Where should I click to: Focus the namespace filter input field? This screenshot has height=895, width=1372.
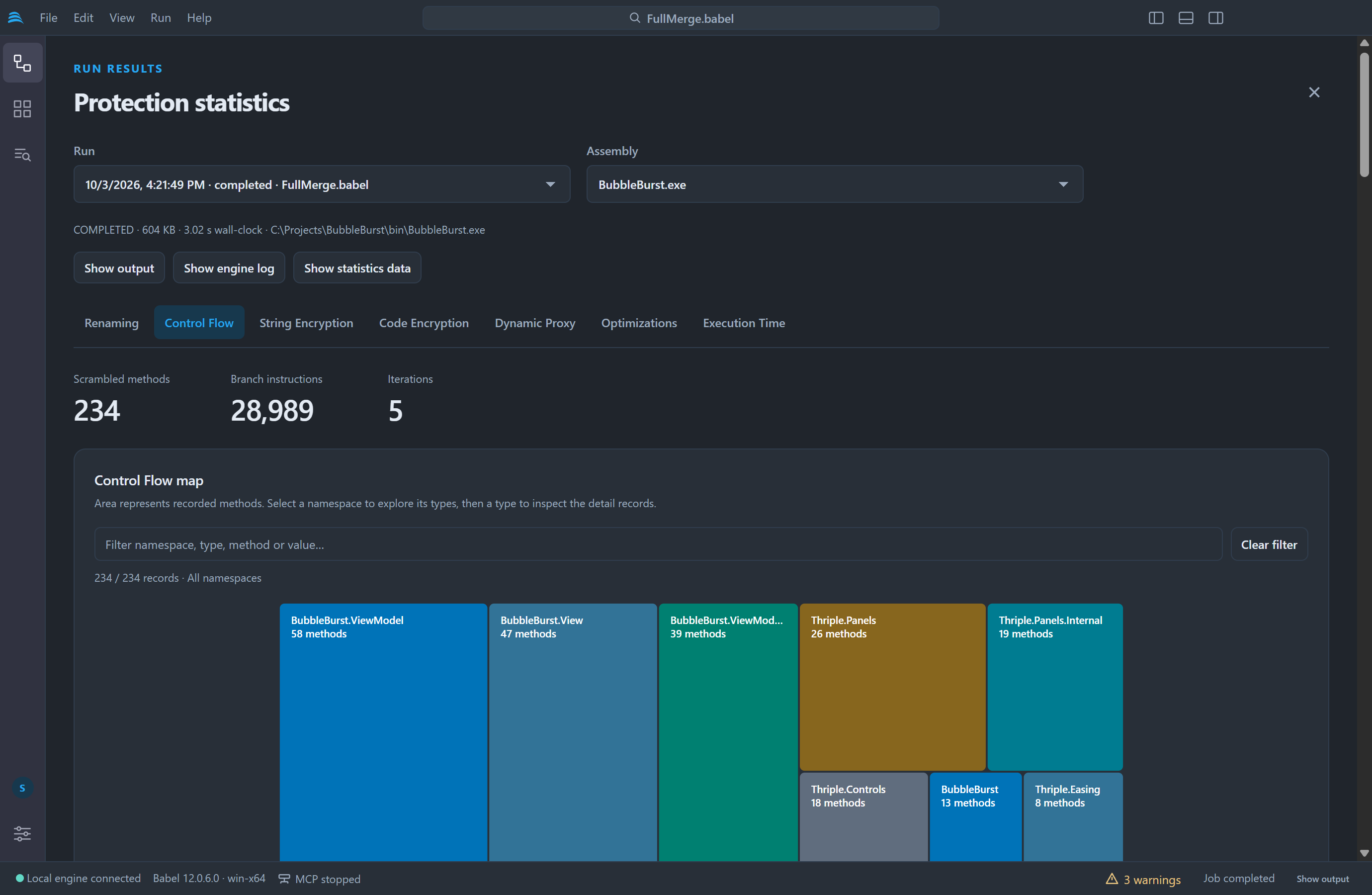[x=658, y=544]
